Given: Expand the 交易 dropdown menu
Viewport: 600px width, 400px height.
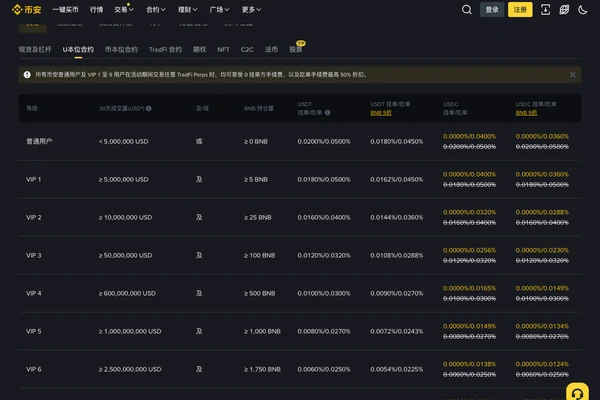Looking at the screenshot, I should click(124, 10).
